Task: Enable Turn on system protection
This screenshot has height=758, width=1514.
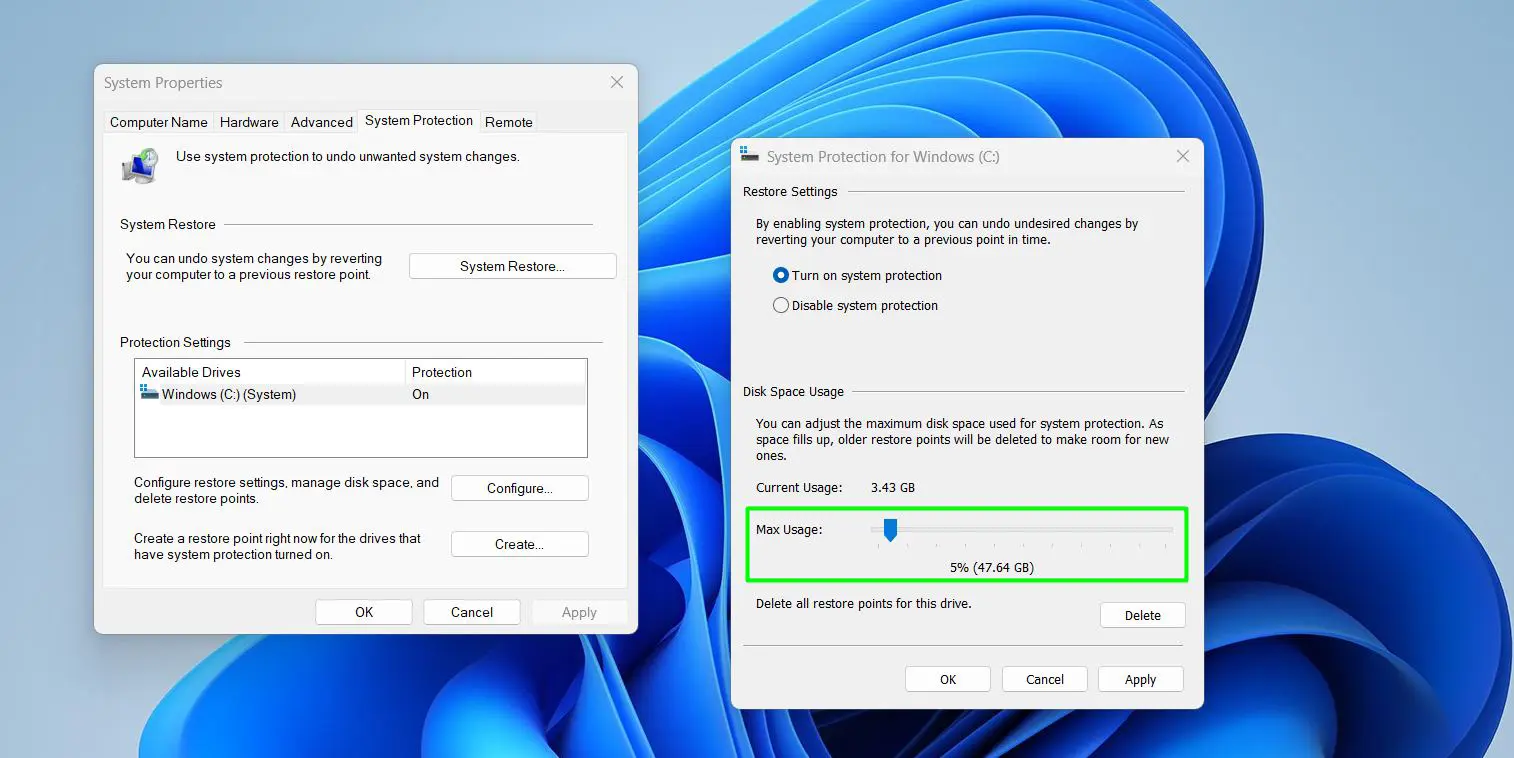Action: coord(781,275)
